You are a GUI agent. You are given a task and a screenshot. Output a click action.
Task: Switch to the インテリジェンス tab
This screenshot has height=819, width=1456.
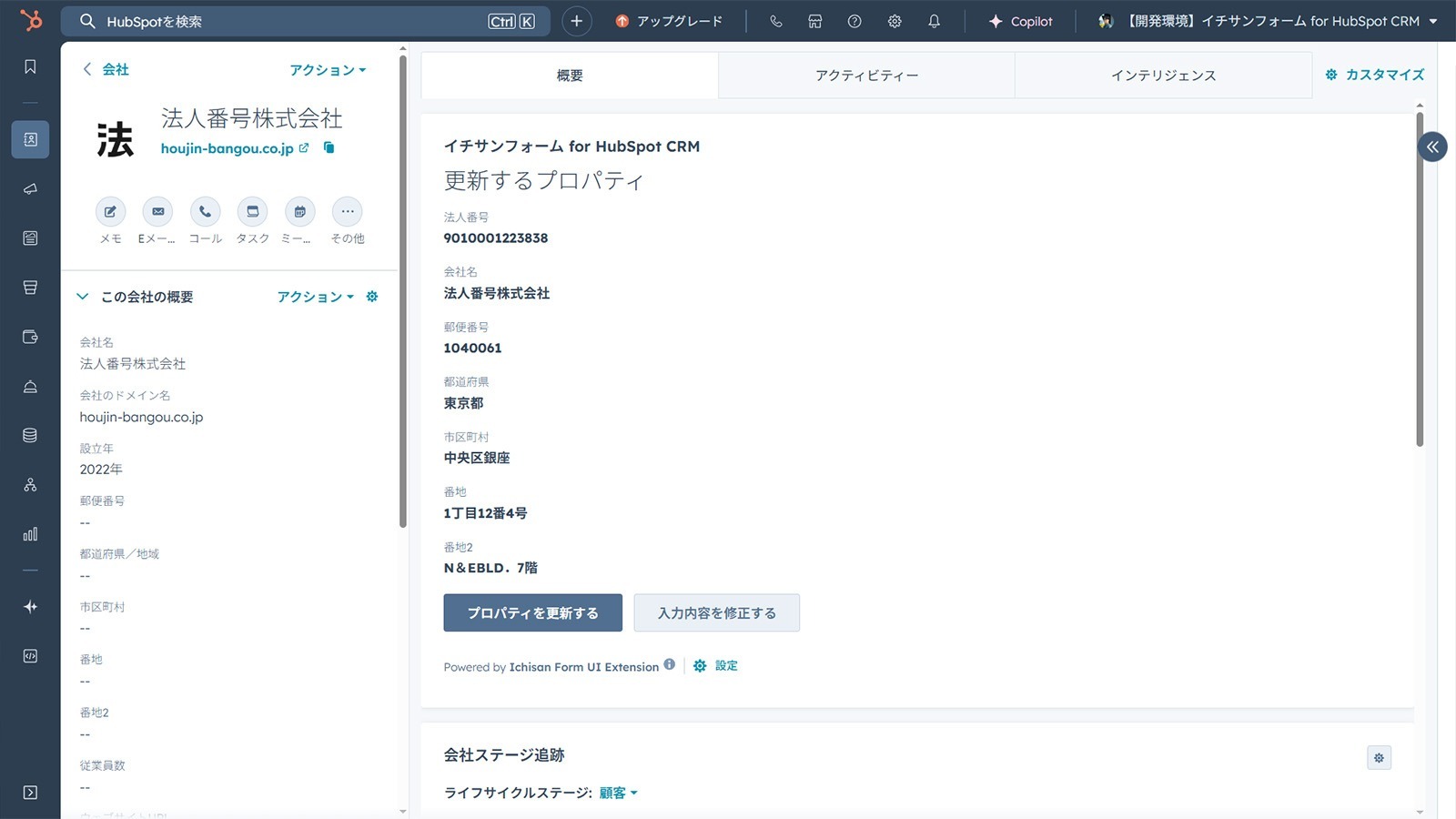click(1162, 75)
